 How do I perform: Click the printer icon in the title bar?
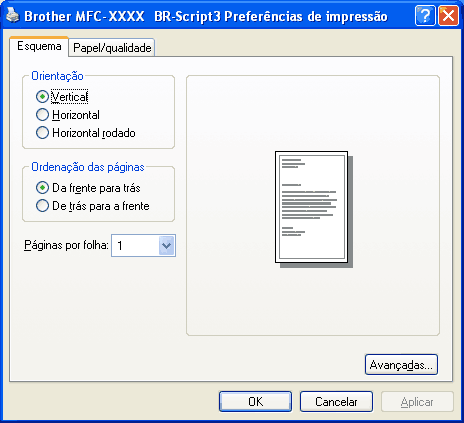[13, 16]
